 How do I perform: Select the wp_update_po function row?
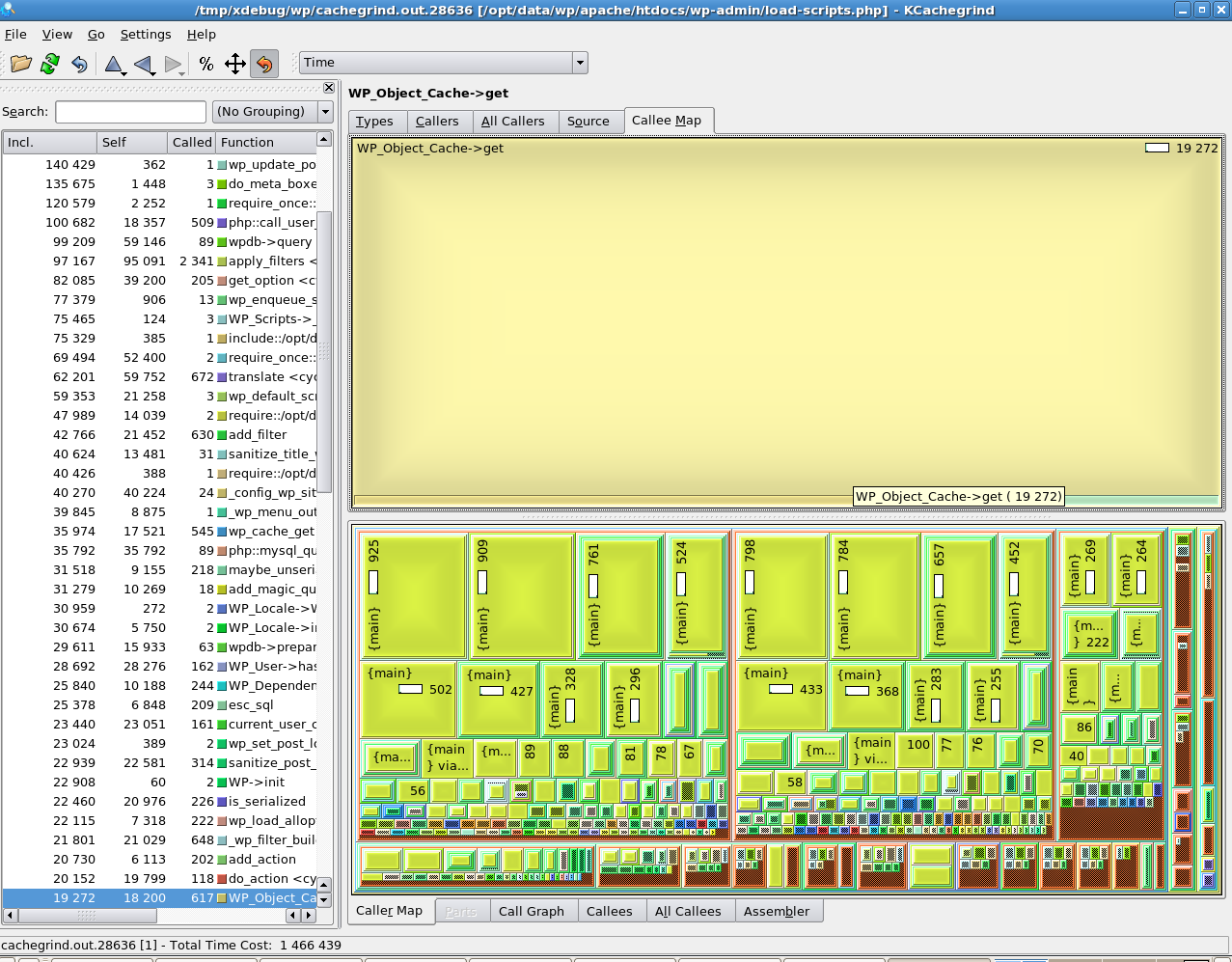160,165
